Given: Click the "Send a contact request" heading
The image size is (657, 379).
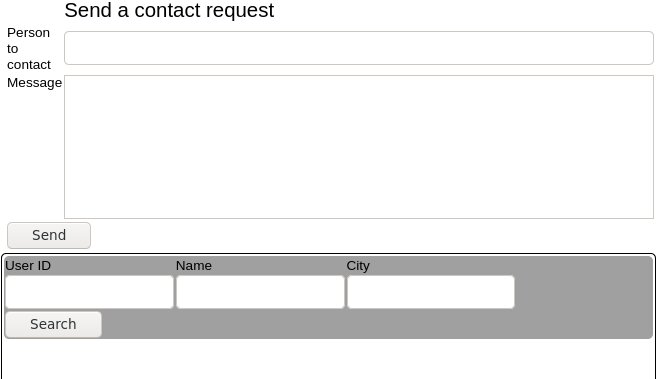Looking at the screenshot, I should coord(169,10).
